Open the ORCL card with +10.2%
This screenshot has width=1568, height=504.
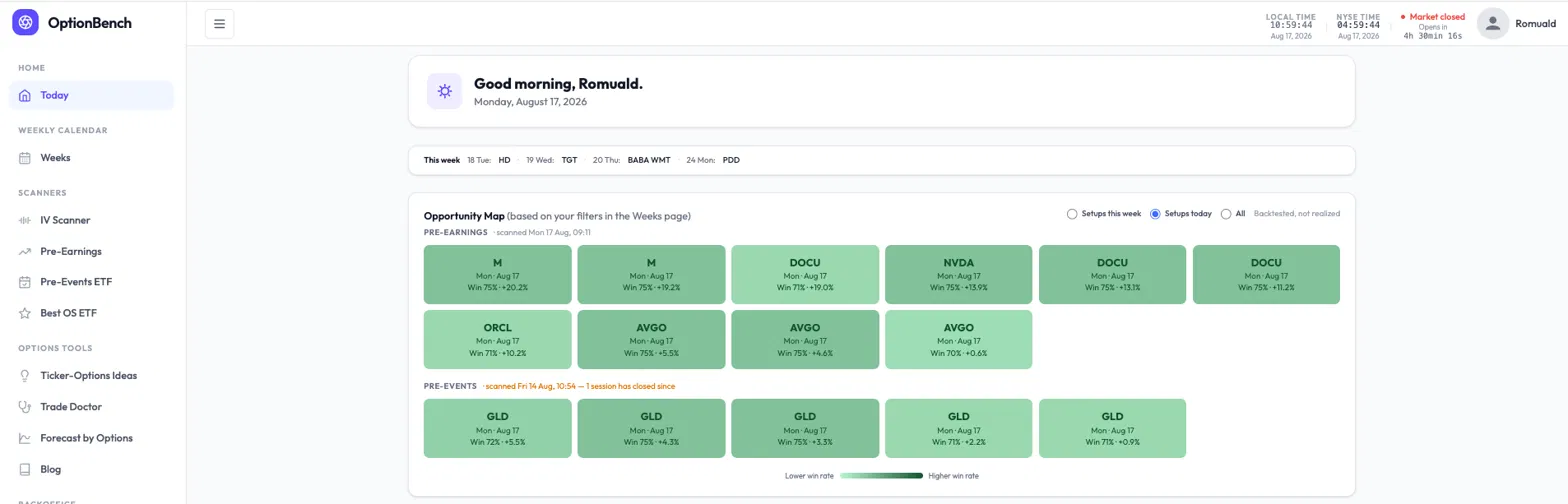coord(498,340)
